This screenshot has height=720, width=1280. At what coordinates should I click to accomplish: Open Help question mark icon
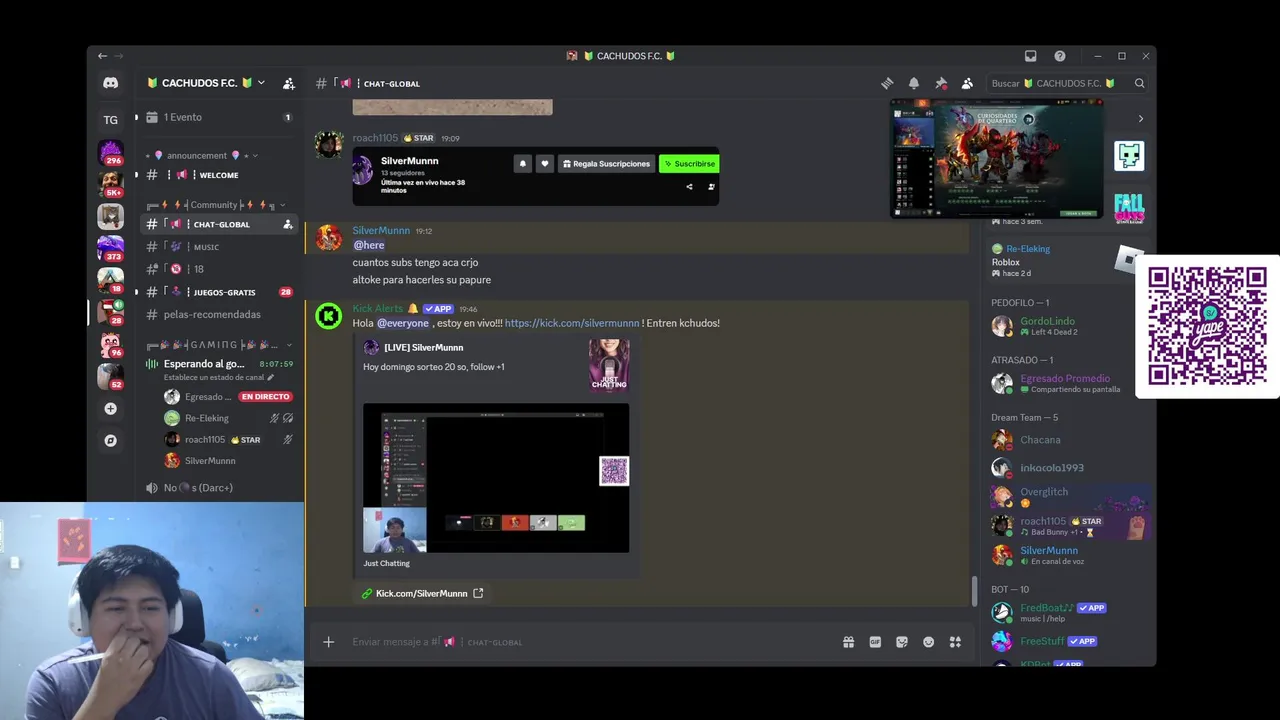[x=1060, y=56]
